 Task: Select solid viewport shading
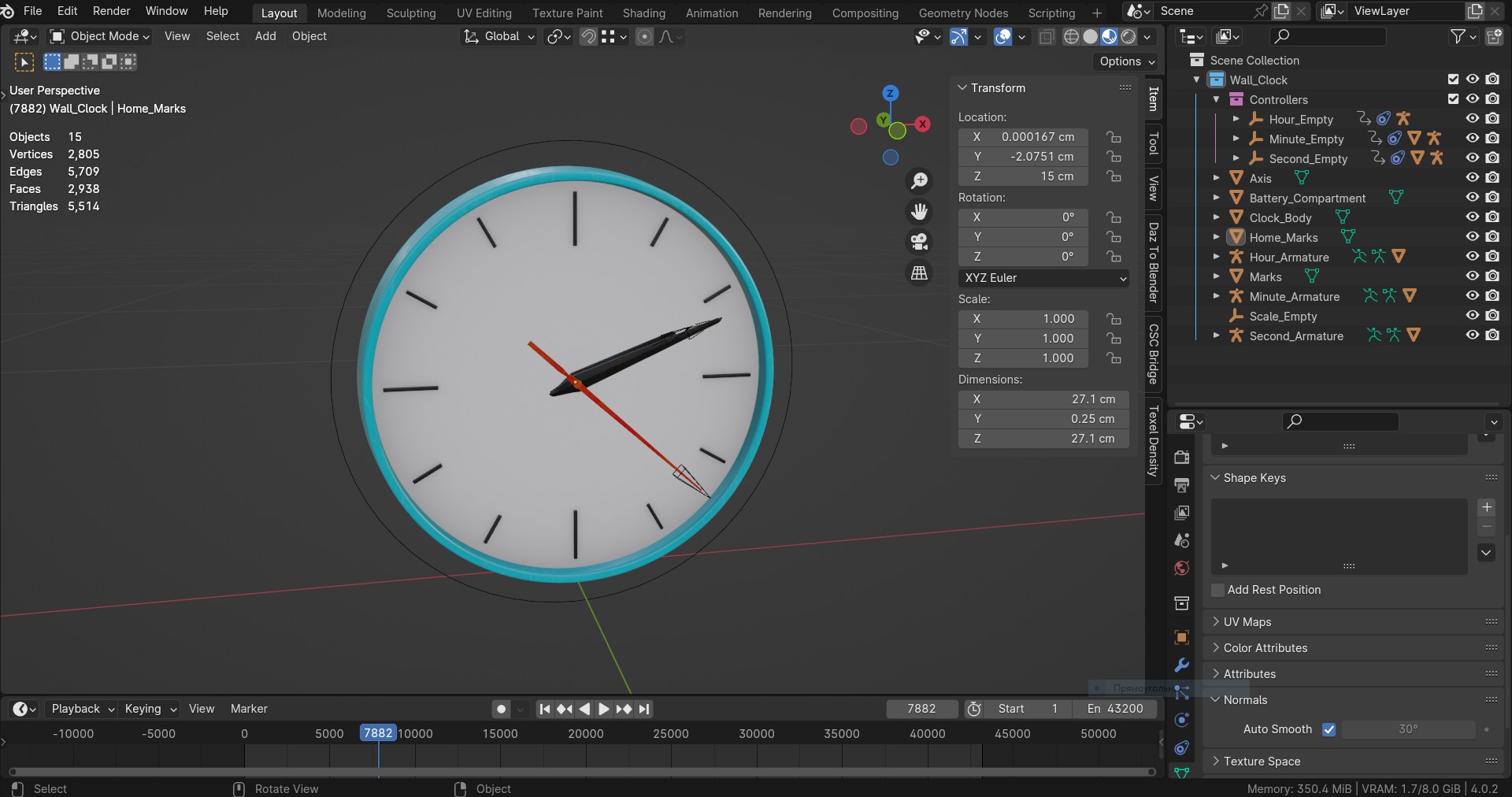[x=1090, y=37]
